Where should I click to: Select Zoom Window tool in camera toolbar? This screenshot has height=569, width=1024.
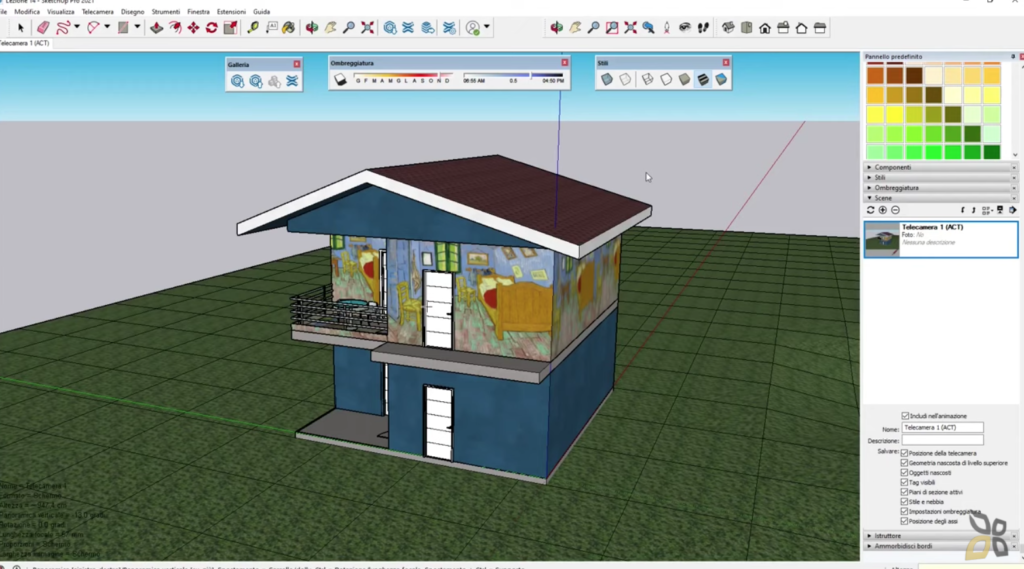coord(612,27)
